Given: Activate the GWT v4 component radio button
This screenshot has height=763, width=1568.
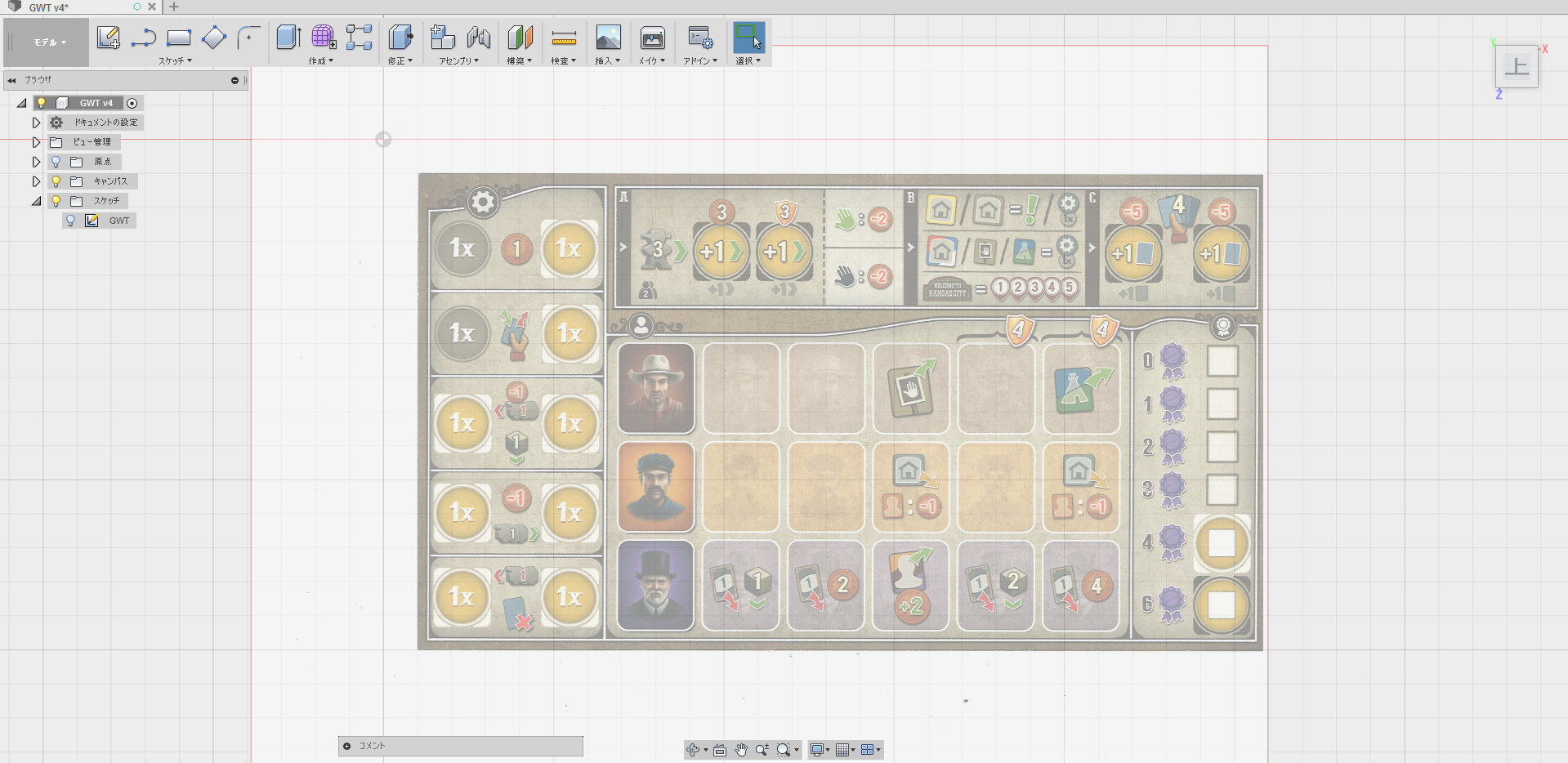Looking at the screenshot, I should tap(132, 103).
